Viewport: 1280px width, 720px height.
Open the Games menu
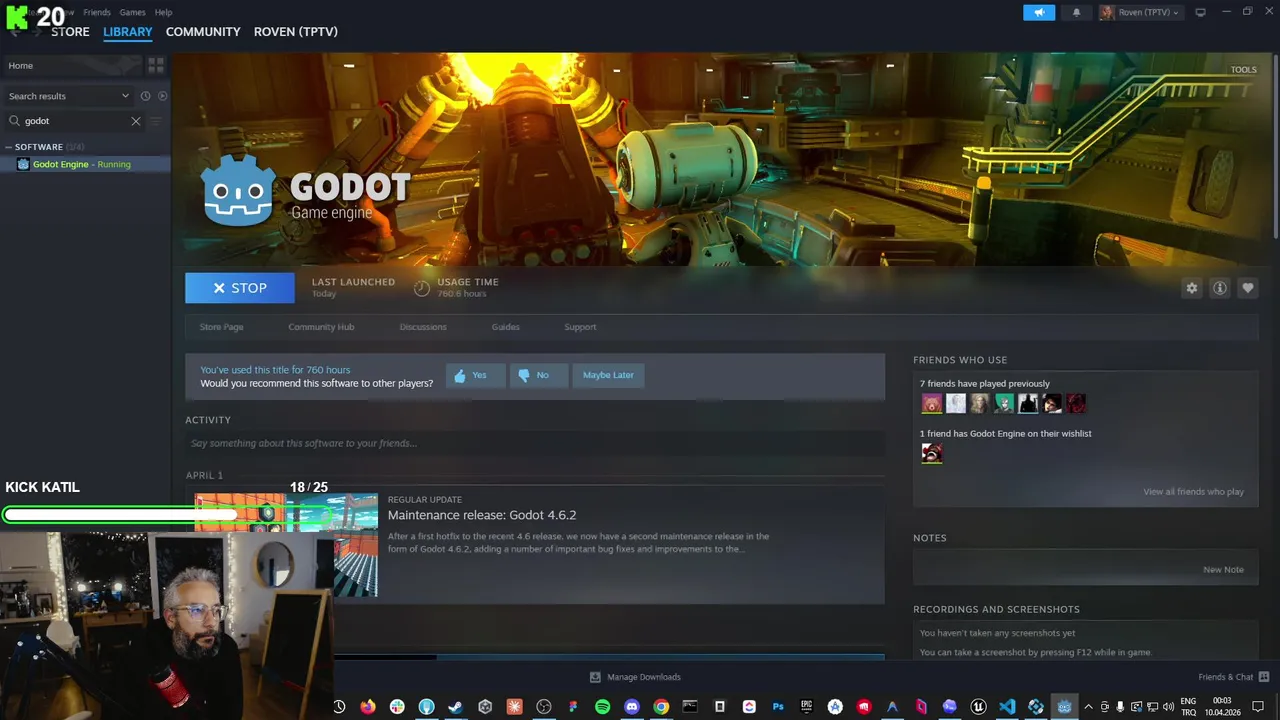coord(132,12)
